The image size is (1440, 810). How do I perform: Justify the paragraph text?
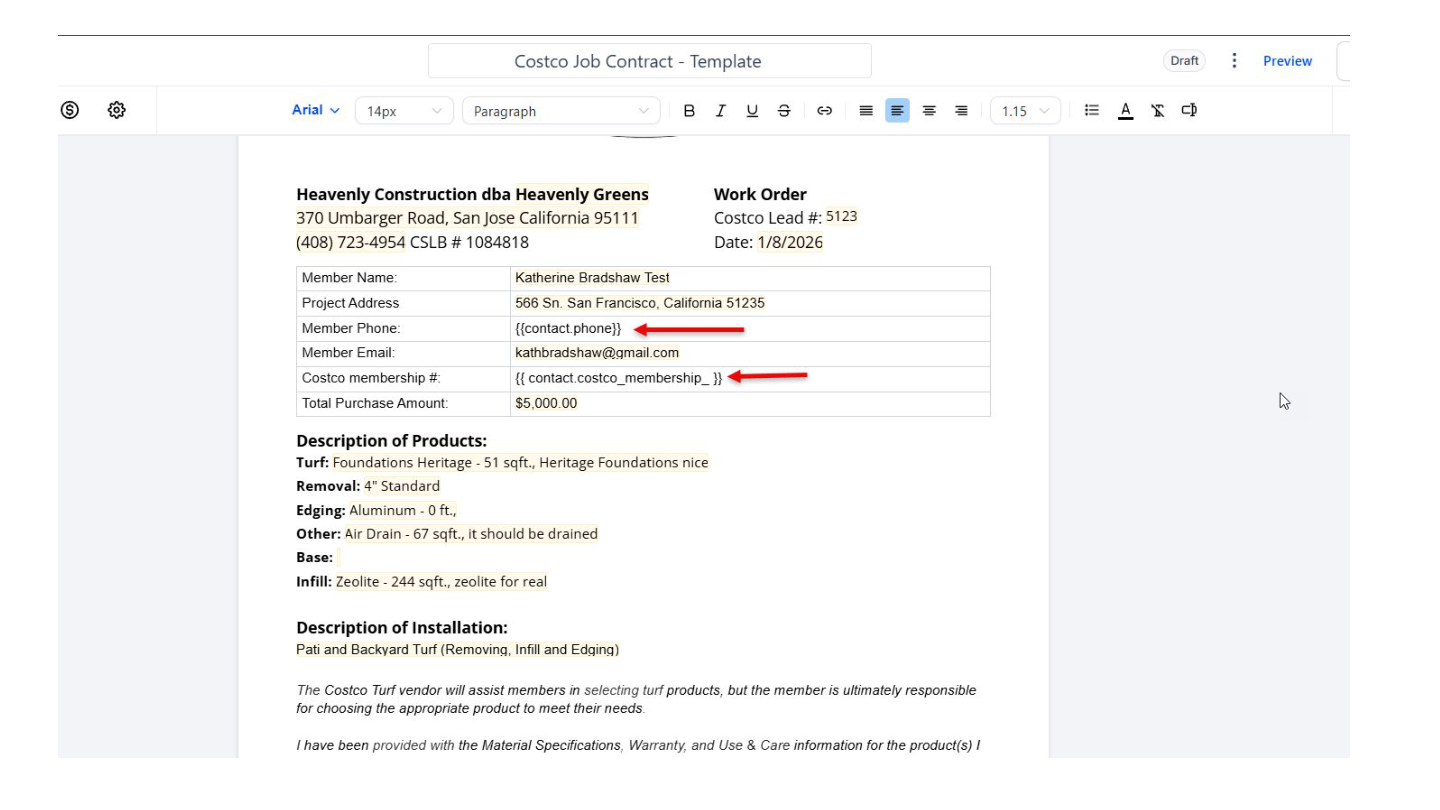pos(866,111)
